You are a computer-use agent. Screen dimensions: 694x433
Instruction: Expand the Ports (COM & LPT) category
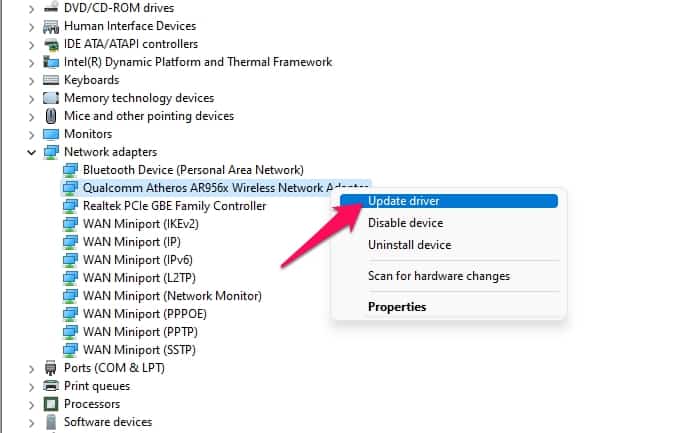click(x=32, y=368)
